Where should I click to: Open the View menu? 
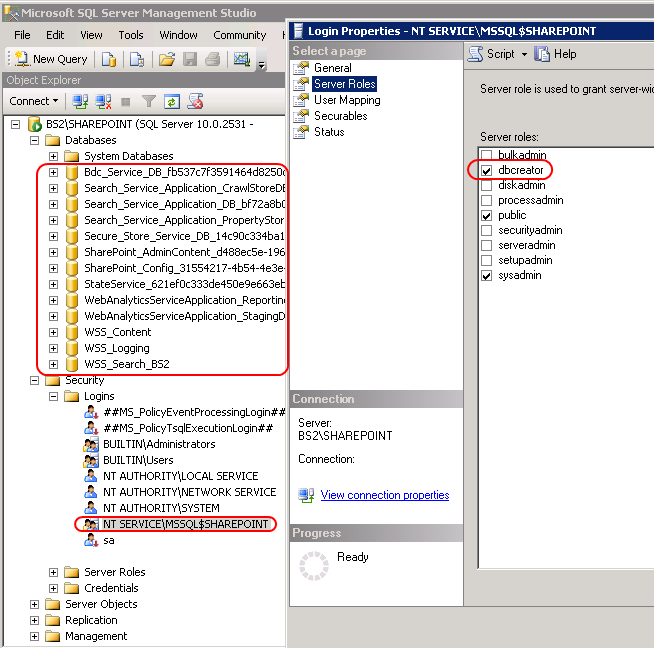pos(91,35)
